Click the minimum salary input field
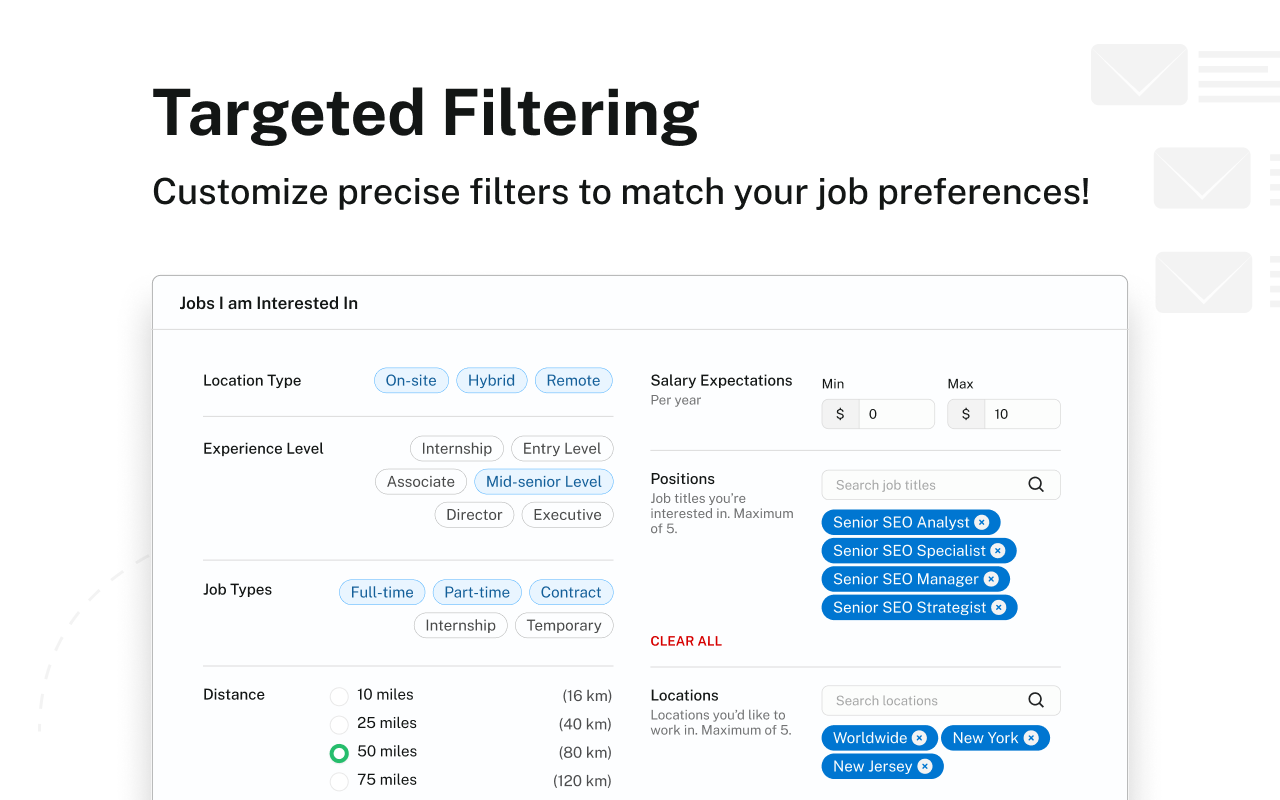Image resolution: width=1280 pixels, height=800 pixels. (896, 414)
